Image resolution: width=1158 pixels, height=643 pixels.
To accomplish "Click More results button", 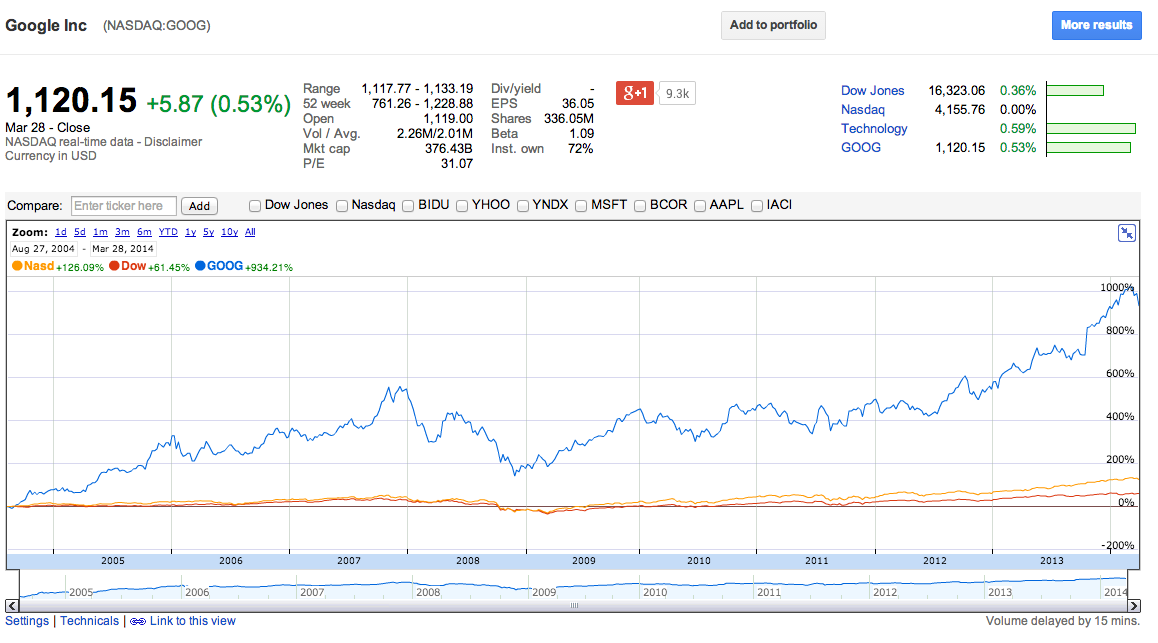I will 1097,25.
